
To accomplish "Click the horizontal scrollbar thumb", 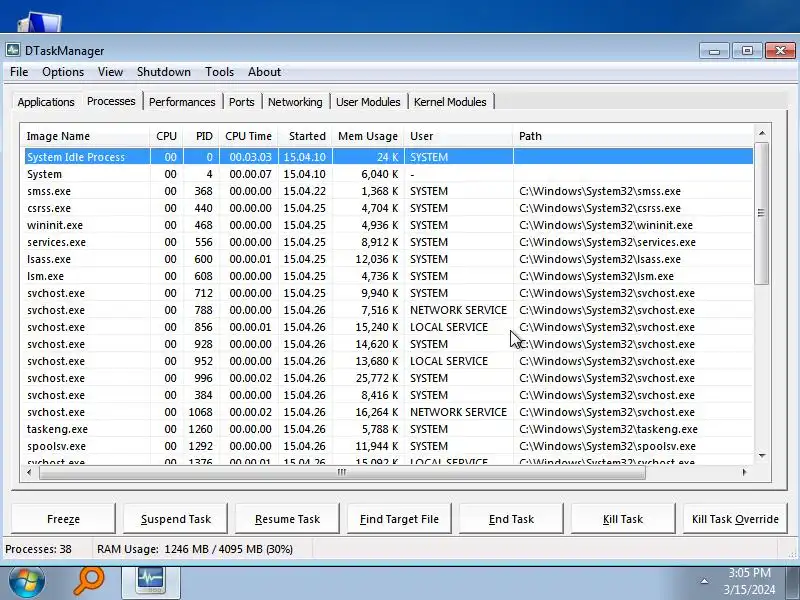I will 342,472.
